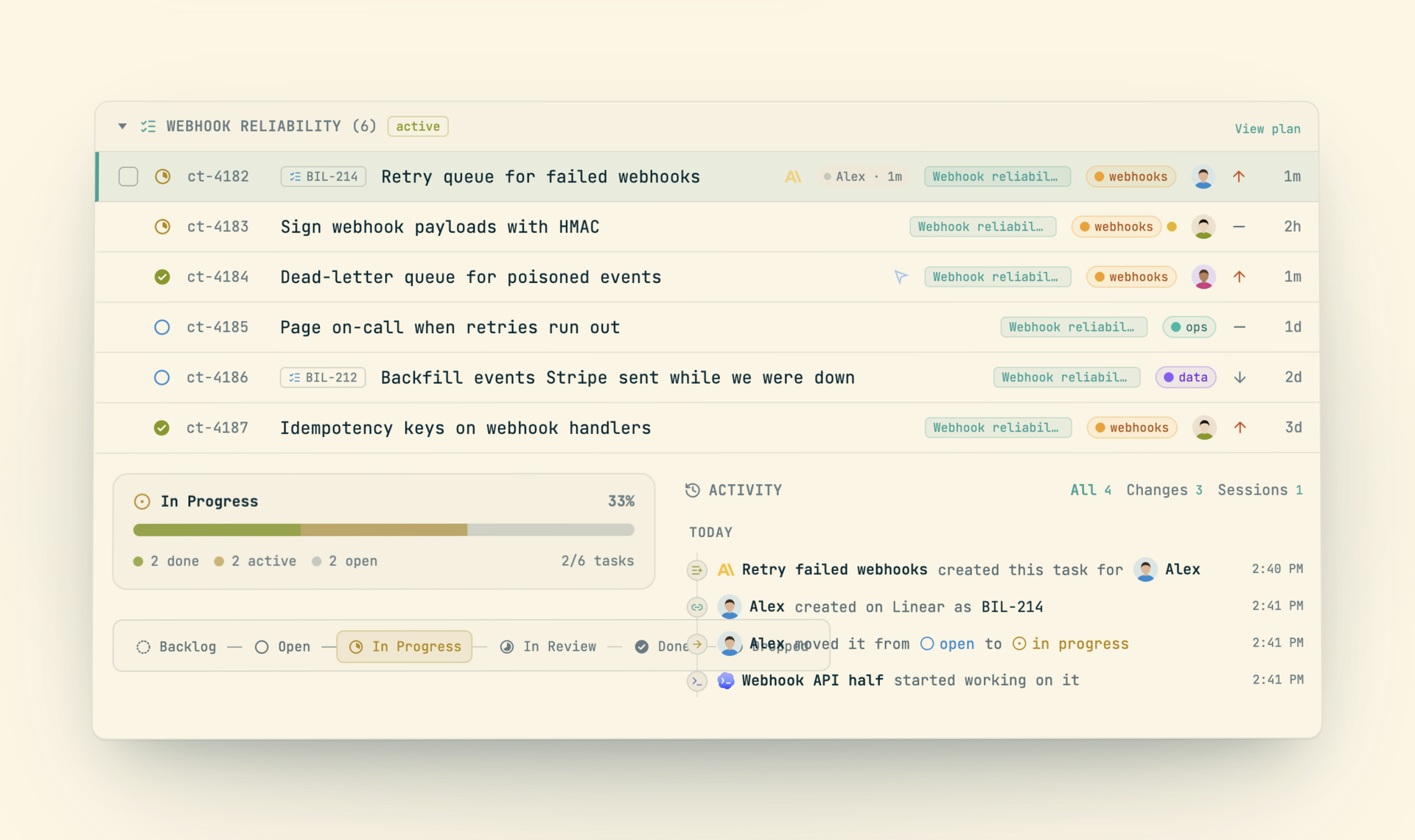
Task: Click the checklist icon beside Webhook Reliability
Action: [x=148, y=126]
